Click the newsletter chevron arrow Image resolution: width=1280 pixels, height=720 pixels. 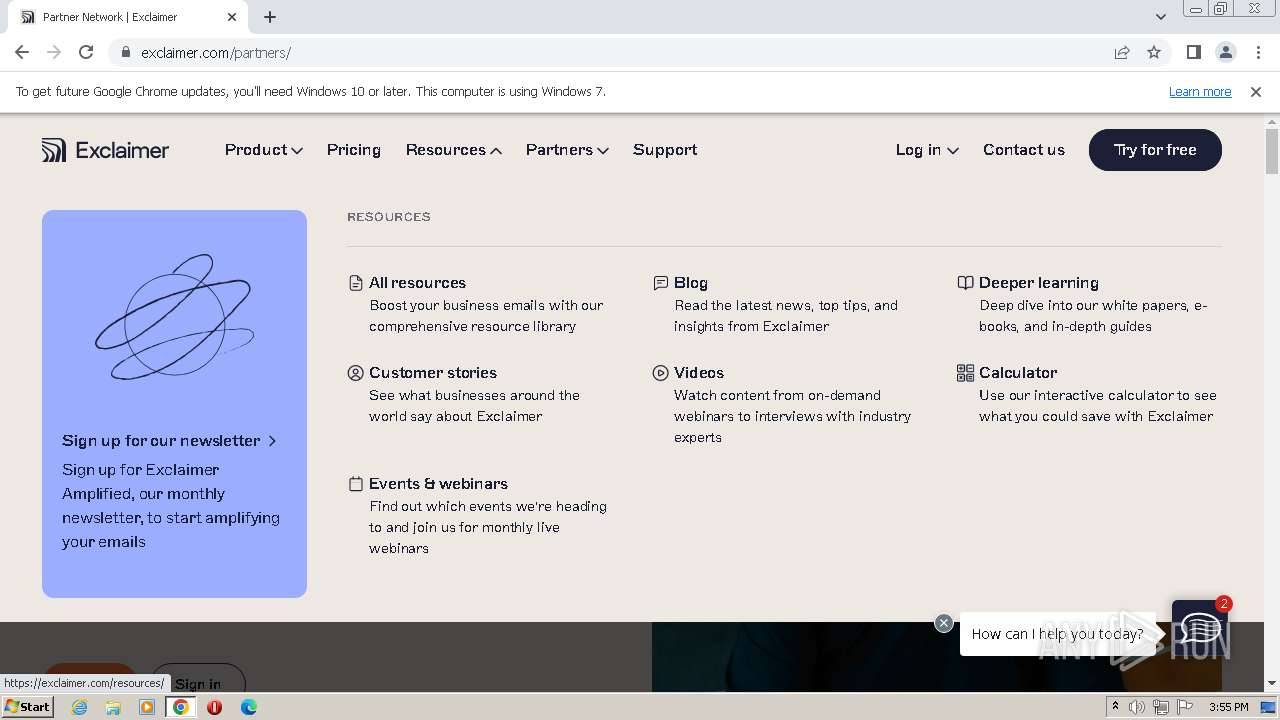272,441
